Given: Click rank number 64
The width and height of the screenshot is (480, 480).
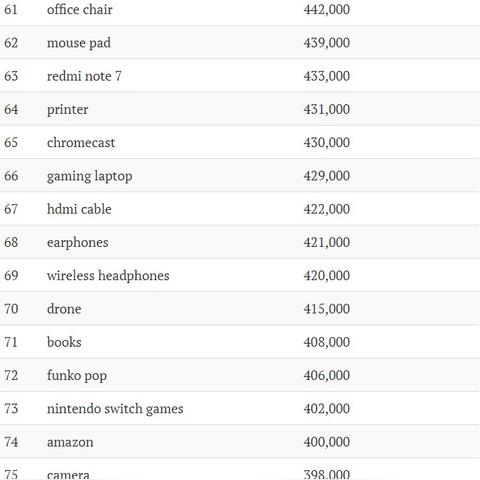Looking at the screenshot, I should click(x=11, y=109).
